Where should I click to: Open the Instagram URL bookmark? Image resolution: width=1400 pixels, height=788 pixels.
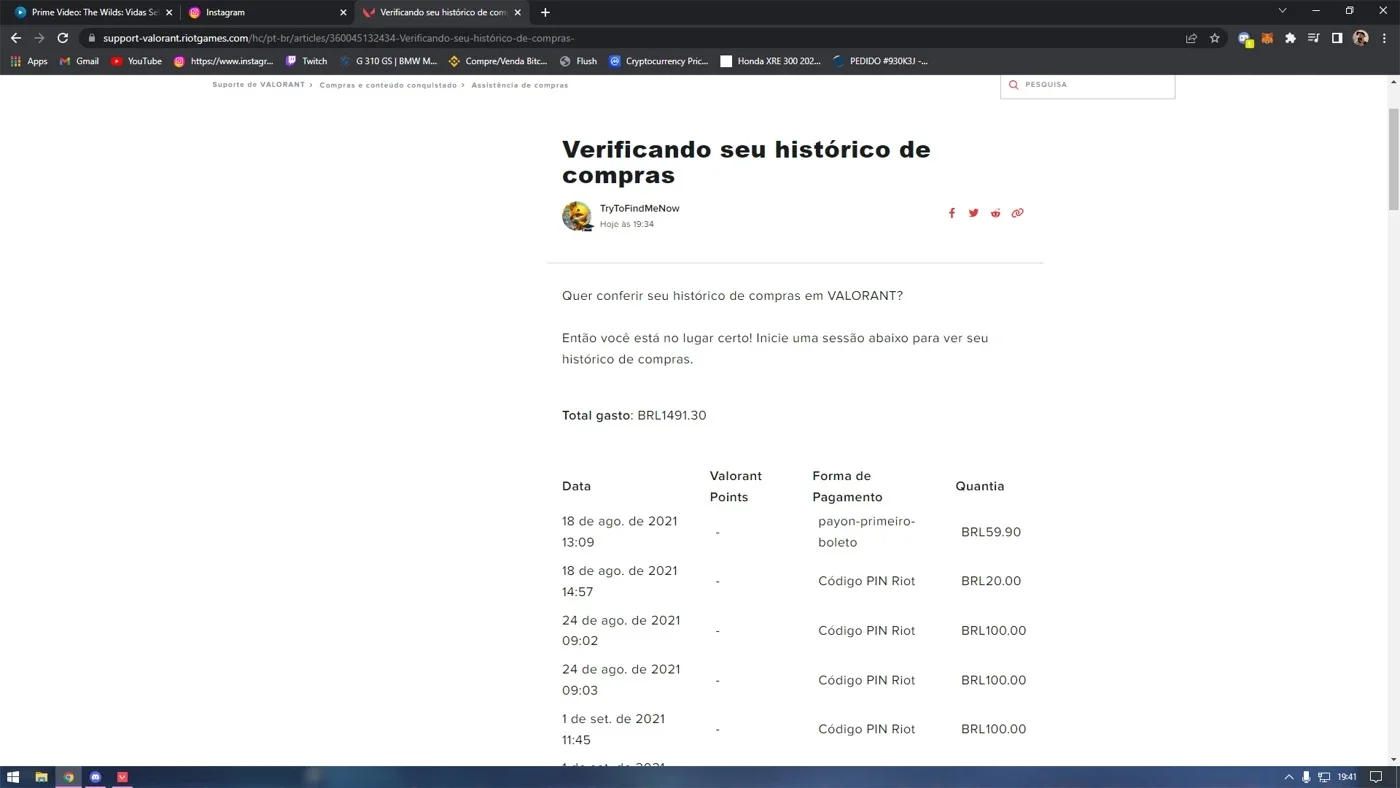pos(223,61)
